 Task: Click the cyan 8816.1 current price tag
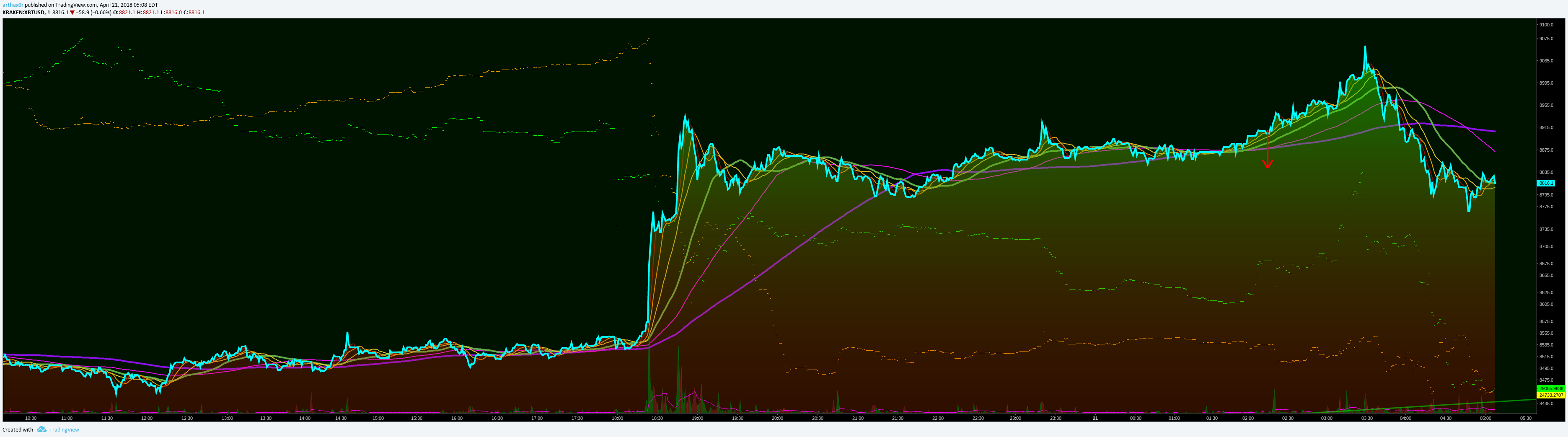tap(1546, 183)
